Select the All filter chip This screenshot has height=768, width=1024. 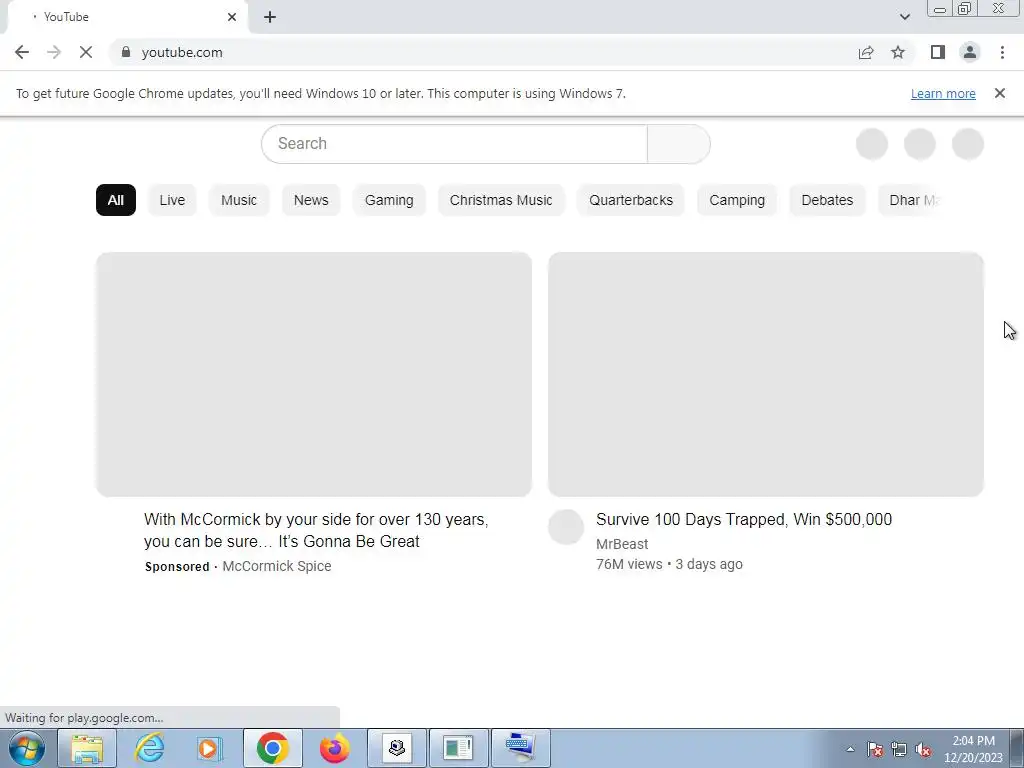coord(116,200)
